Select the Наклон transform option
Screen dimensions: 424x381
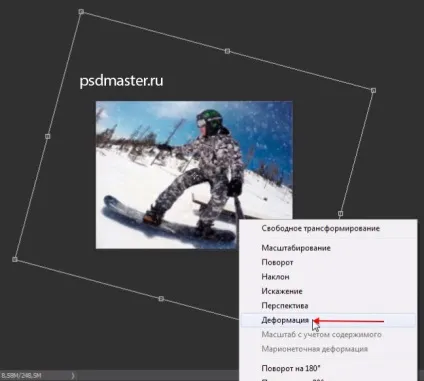(328, 277)
